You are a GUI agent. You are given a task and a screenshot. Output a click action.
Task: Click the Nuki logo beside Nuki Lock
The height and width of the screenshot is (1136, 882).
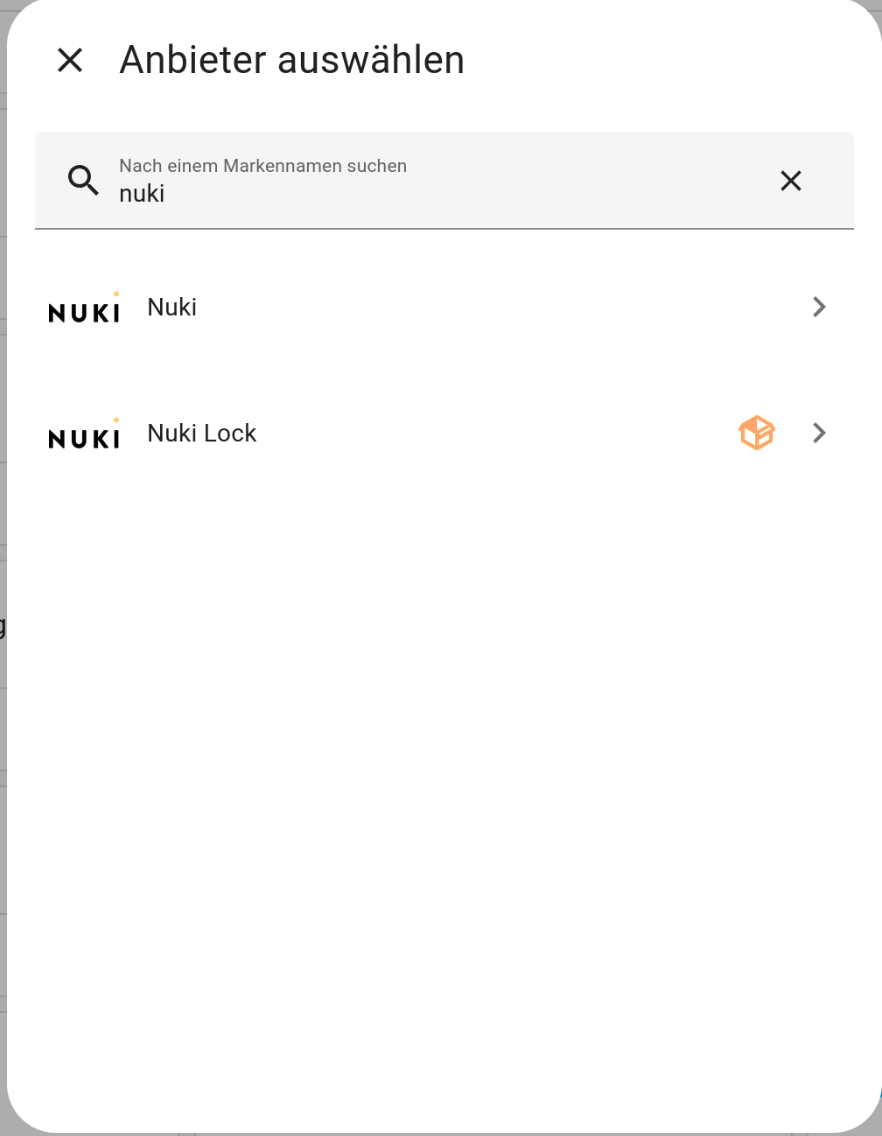(x=84, y=433)
